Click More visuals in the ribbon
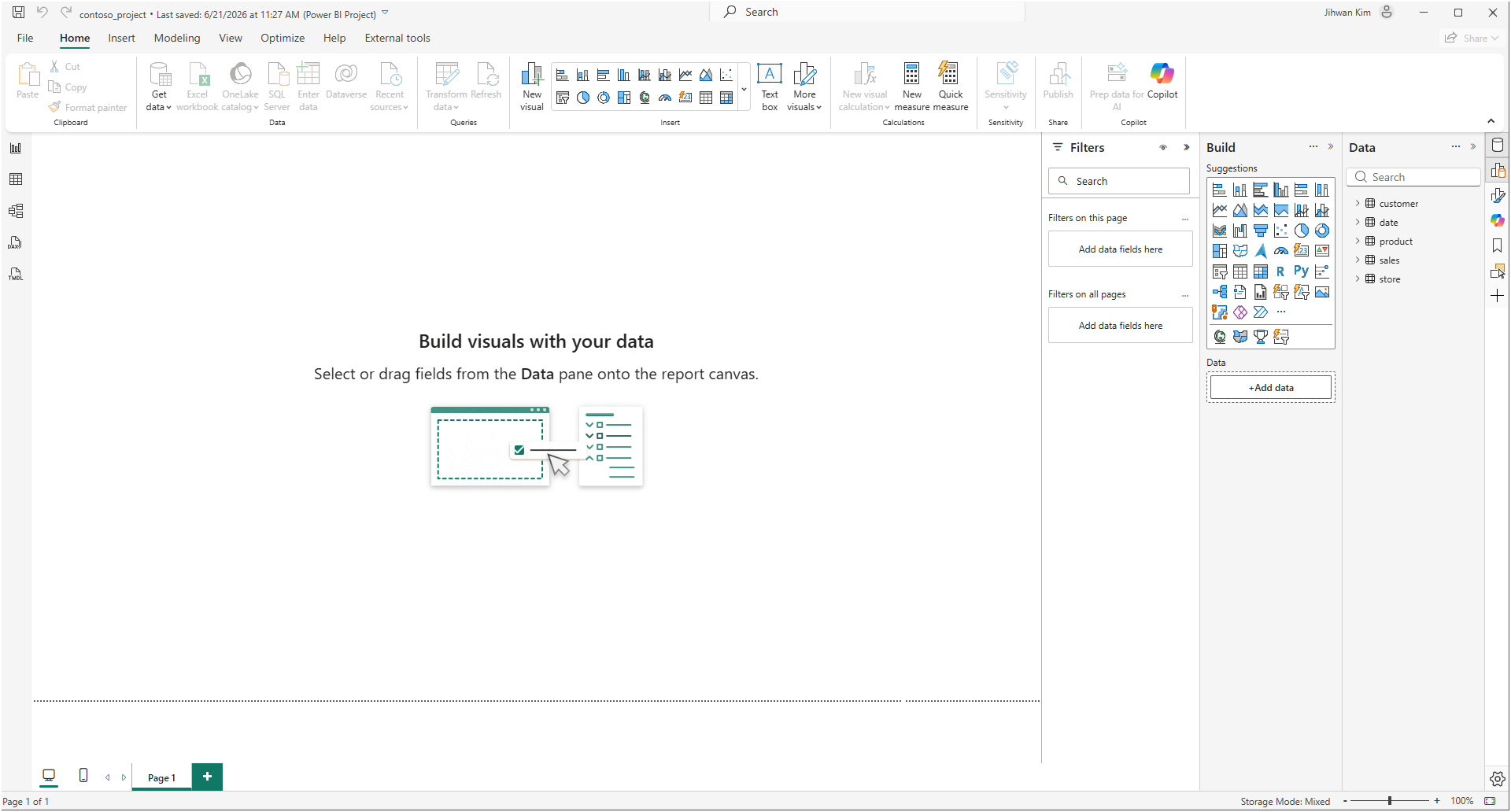Image resolution: width=1511 pixels, height=812 pixels. point(804,87)
